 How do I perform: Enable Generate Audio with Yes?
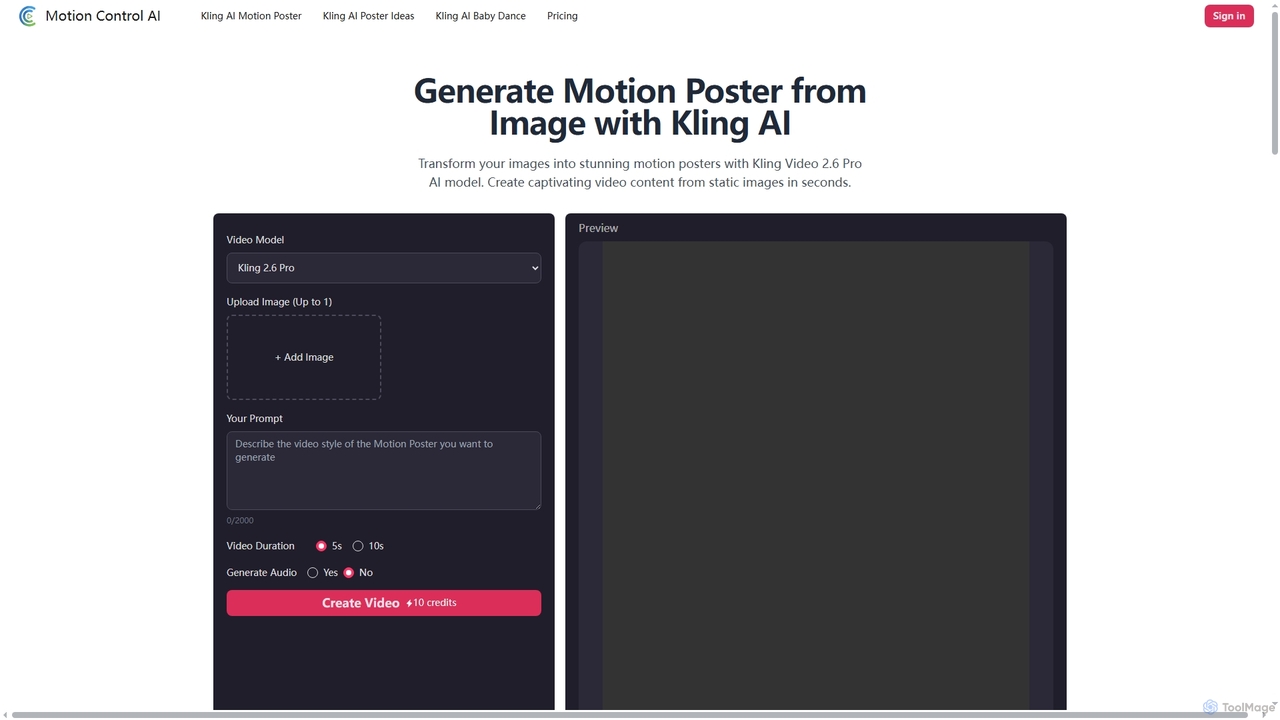[x=313, y=573]
